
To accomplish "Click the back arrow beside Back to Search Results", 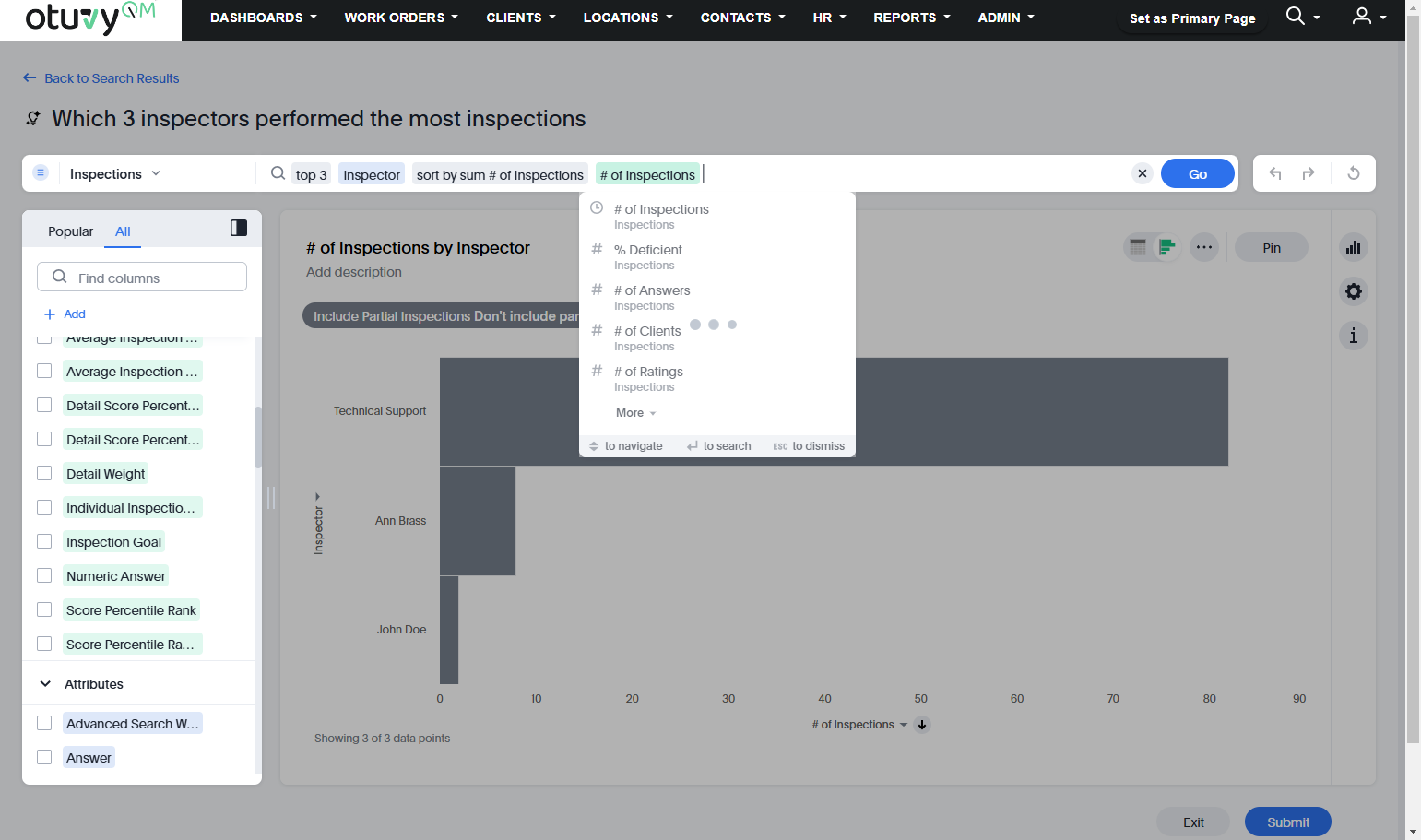I will (30, 78).
